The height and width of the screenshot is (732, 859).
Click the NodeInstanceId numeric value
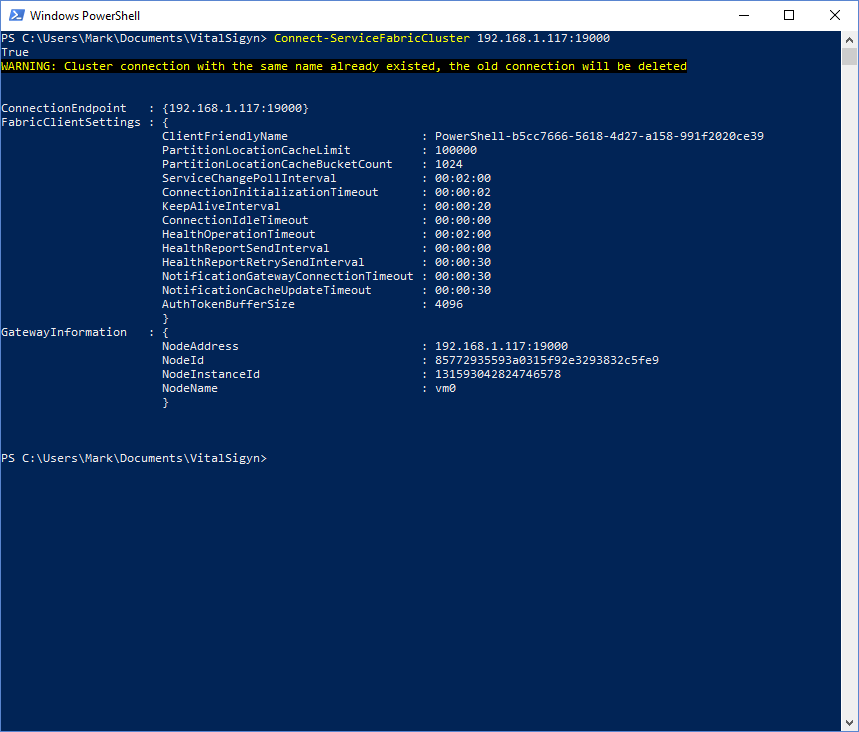point(497,374)
